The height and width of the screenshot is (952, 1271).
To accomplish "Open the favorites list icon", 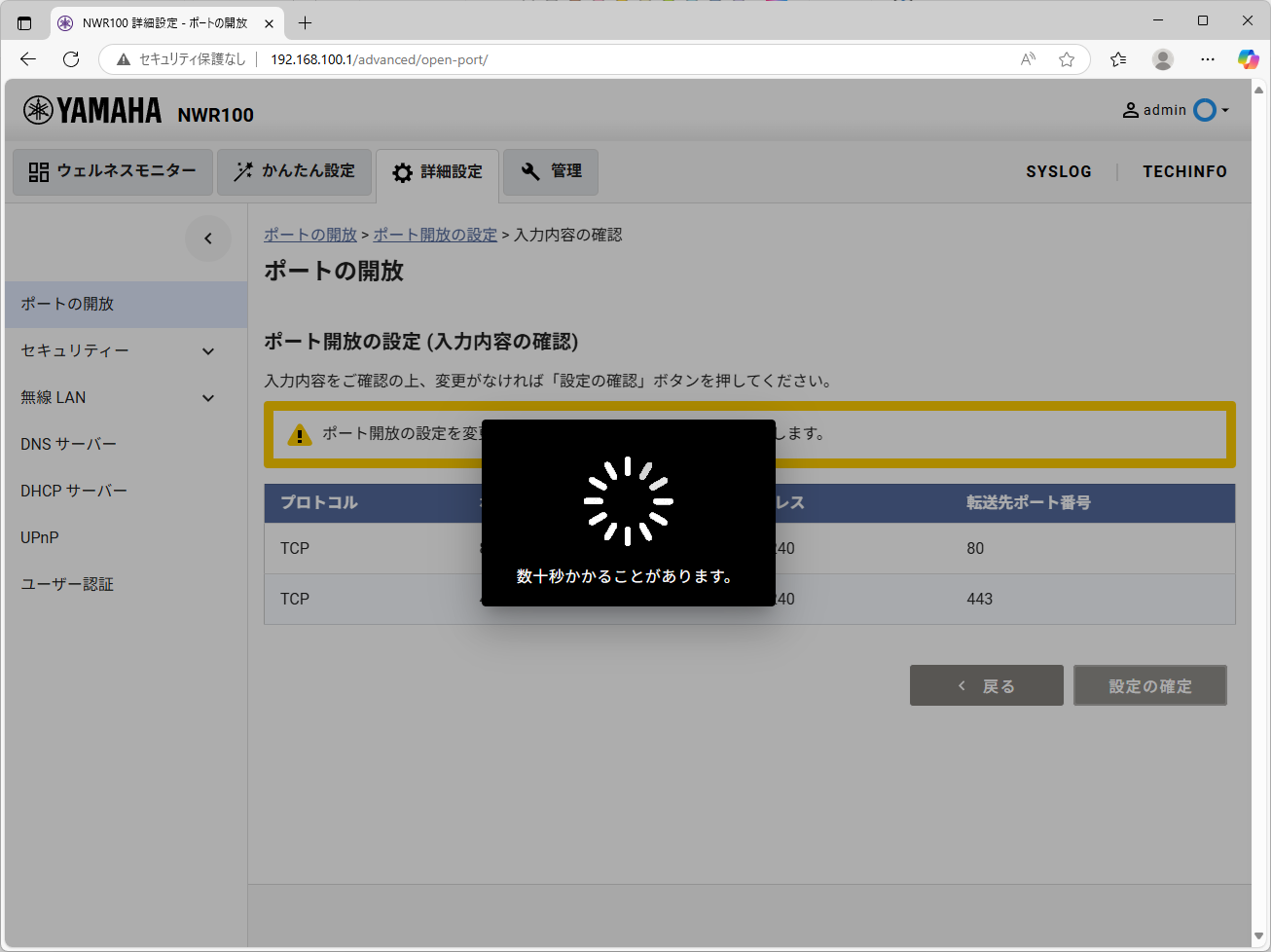I will (x=1118, y=59).
